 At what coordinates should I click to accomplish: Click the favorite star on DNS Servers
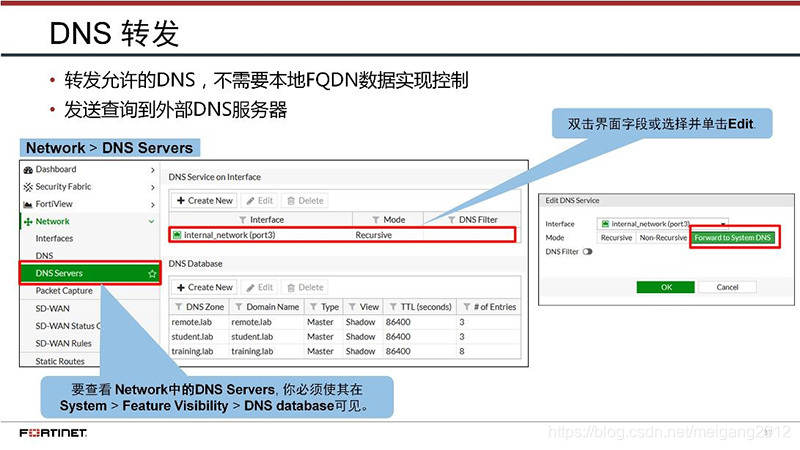pos(152,274)
